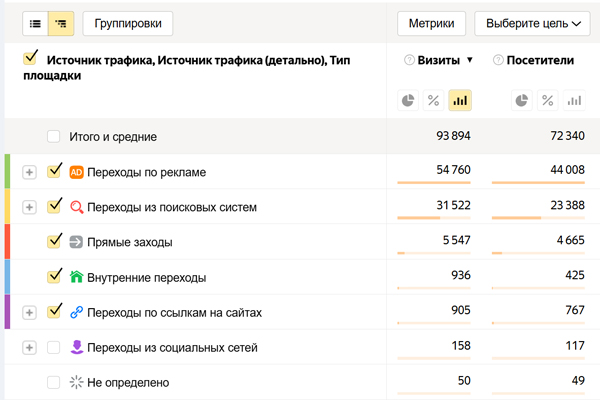Open the Группировки button
This screenshot has width=600, height=400.
(x=128, y=23)
